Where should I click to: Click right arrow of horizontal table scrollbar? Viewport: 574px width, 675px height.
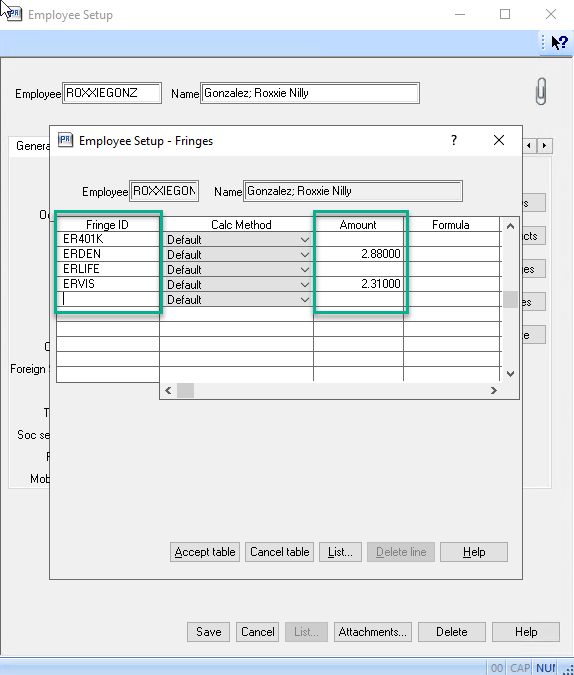pyautogui.click(x=493, y=390)
